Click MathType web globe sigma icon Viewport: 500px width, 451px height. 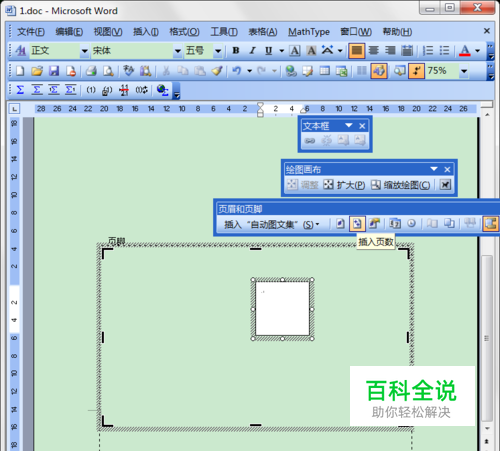pos(163,90)
